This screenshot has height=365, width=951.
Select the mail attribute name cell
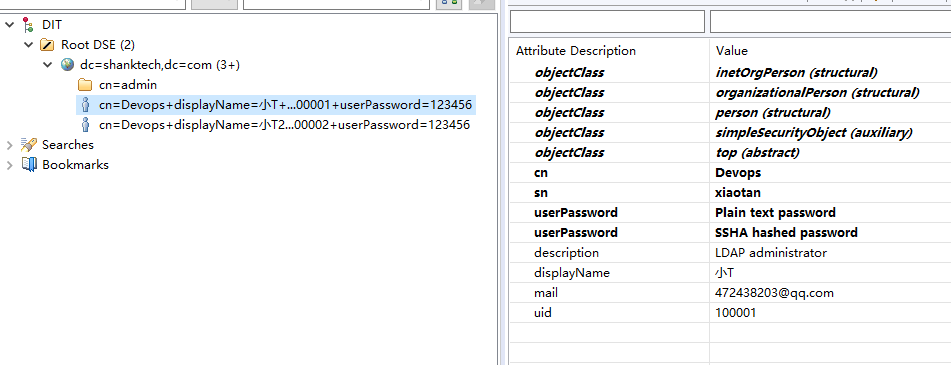[x=546, y=293]
